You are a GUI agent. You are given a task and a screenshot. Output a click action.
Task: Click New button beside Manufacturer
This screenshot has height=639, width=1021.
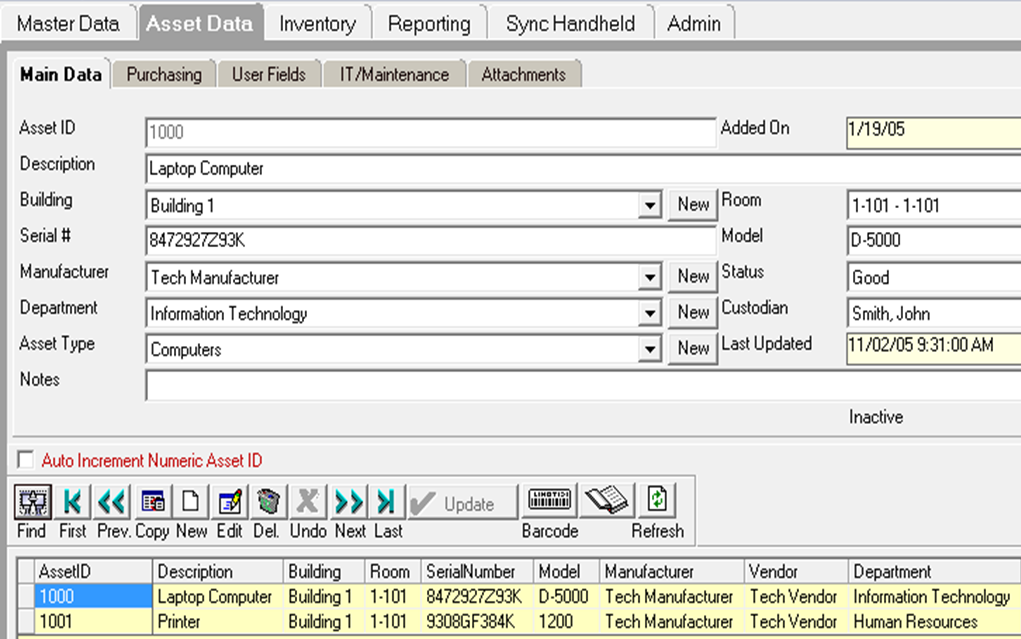pos(693,276)
